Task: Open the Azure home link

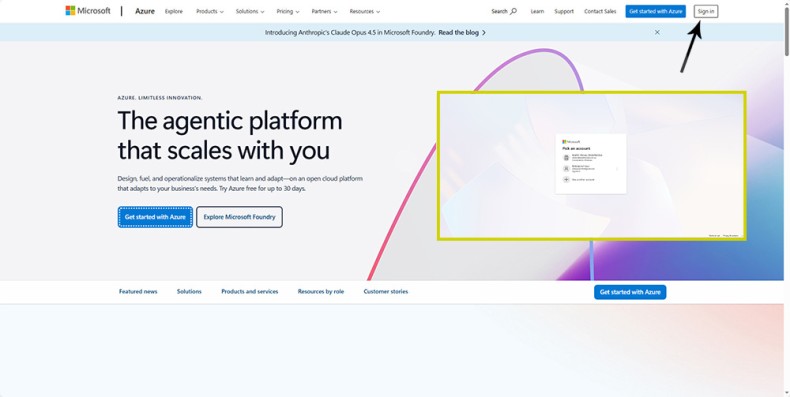Action: (x=145, y=11)
